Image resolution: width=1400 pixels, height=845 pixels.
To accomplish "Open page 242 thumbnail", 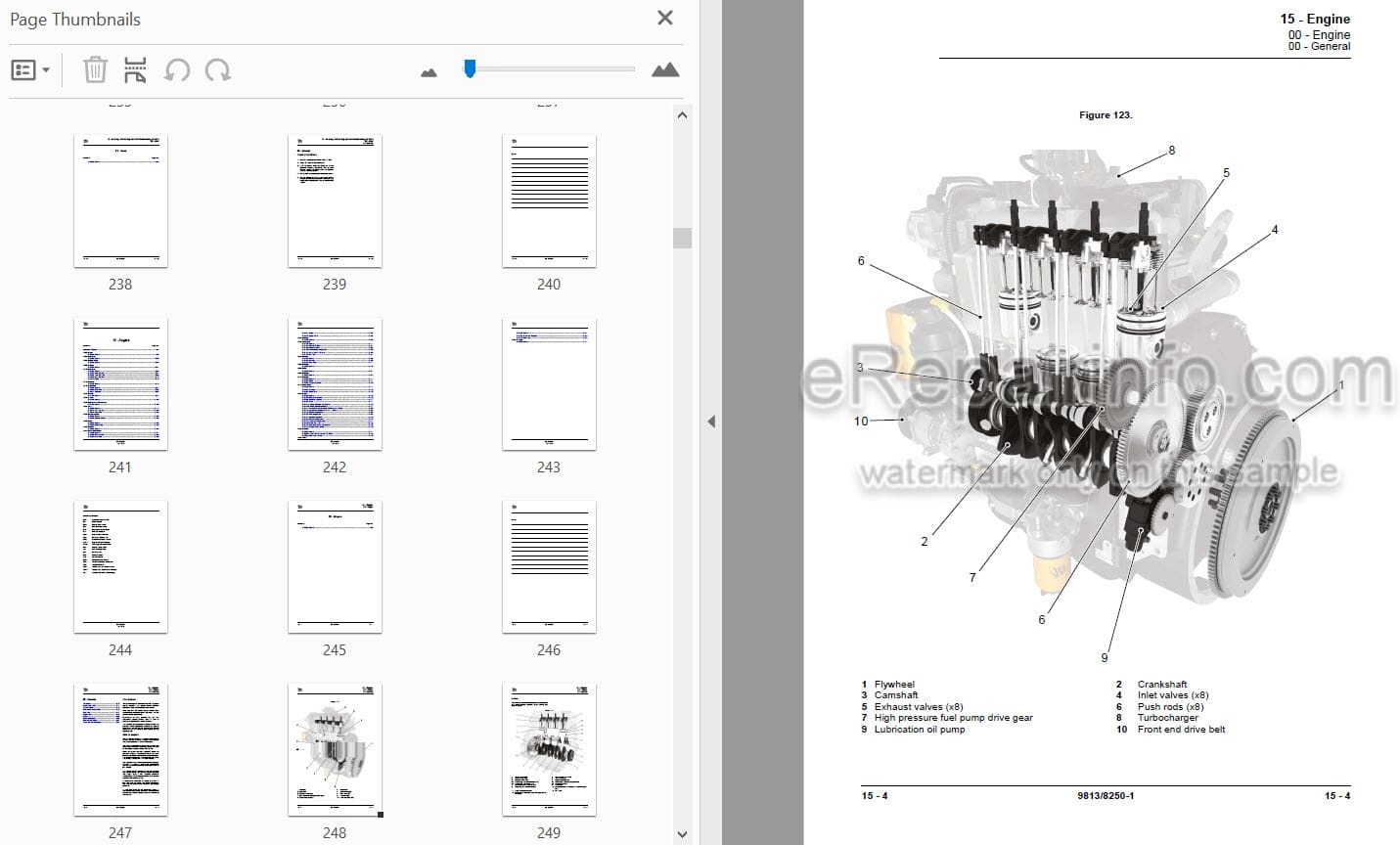I will tap(335, 384).
